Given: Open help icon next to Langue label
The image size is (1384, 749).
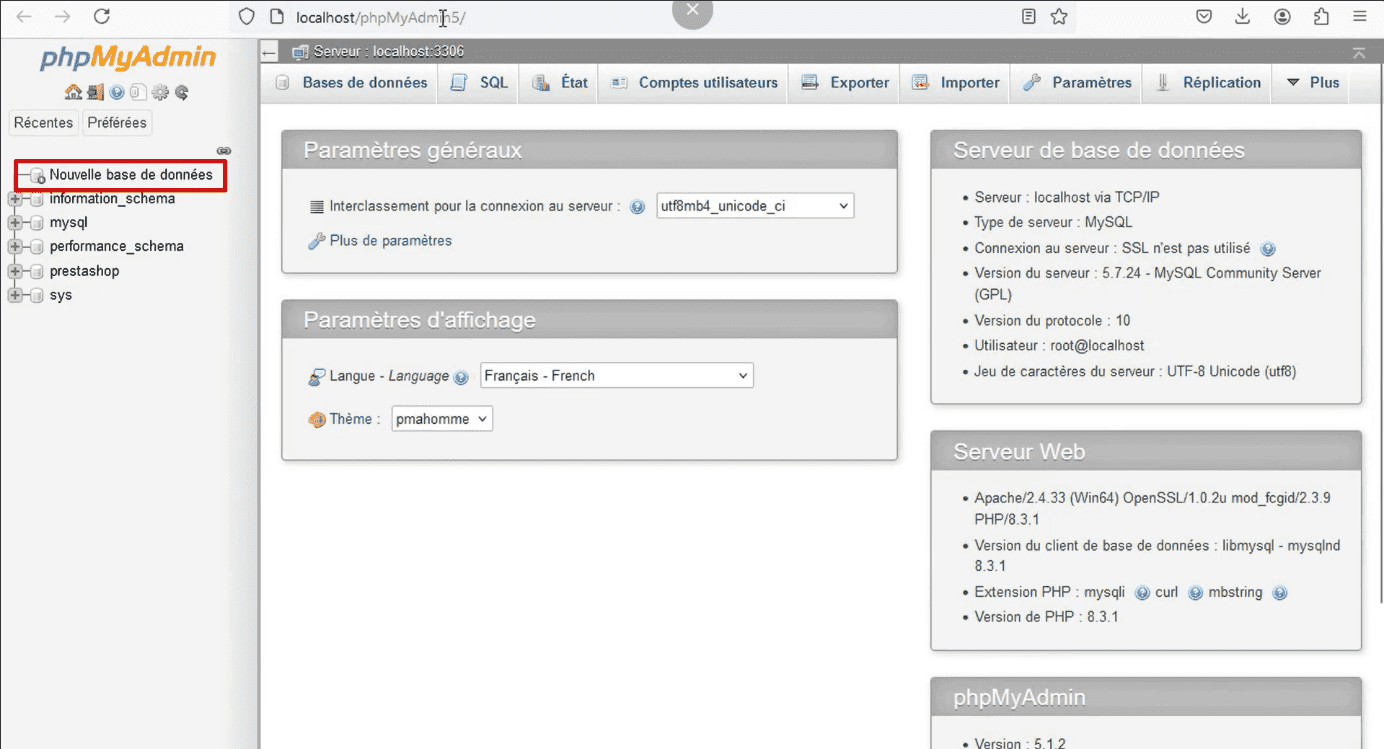Looking at the screenshot, I should point(461,377).
